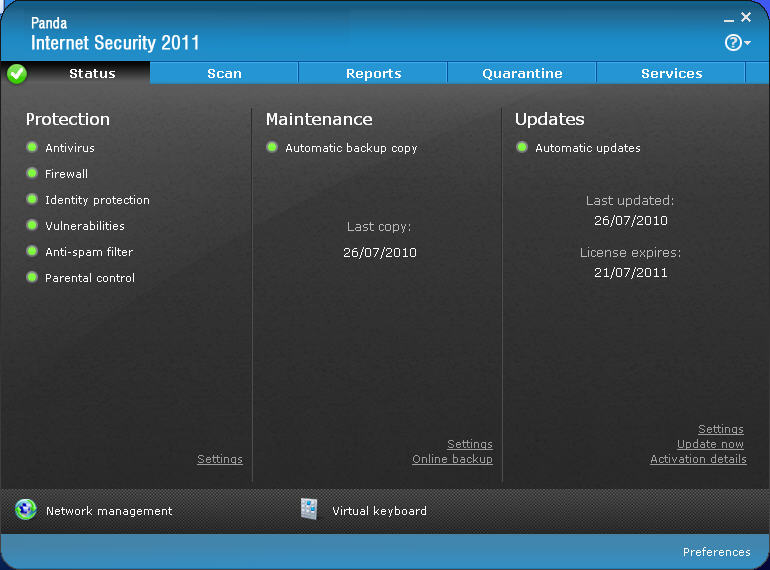Click the green checkmark status icon

click(17, 74)
